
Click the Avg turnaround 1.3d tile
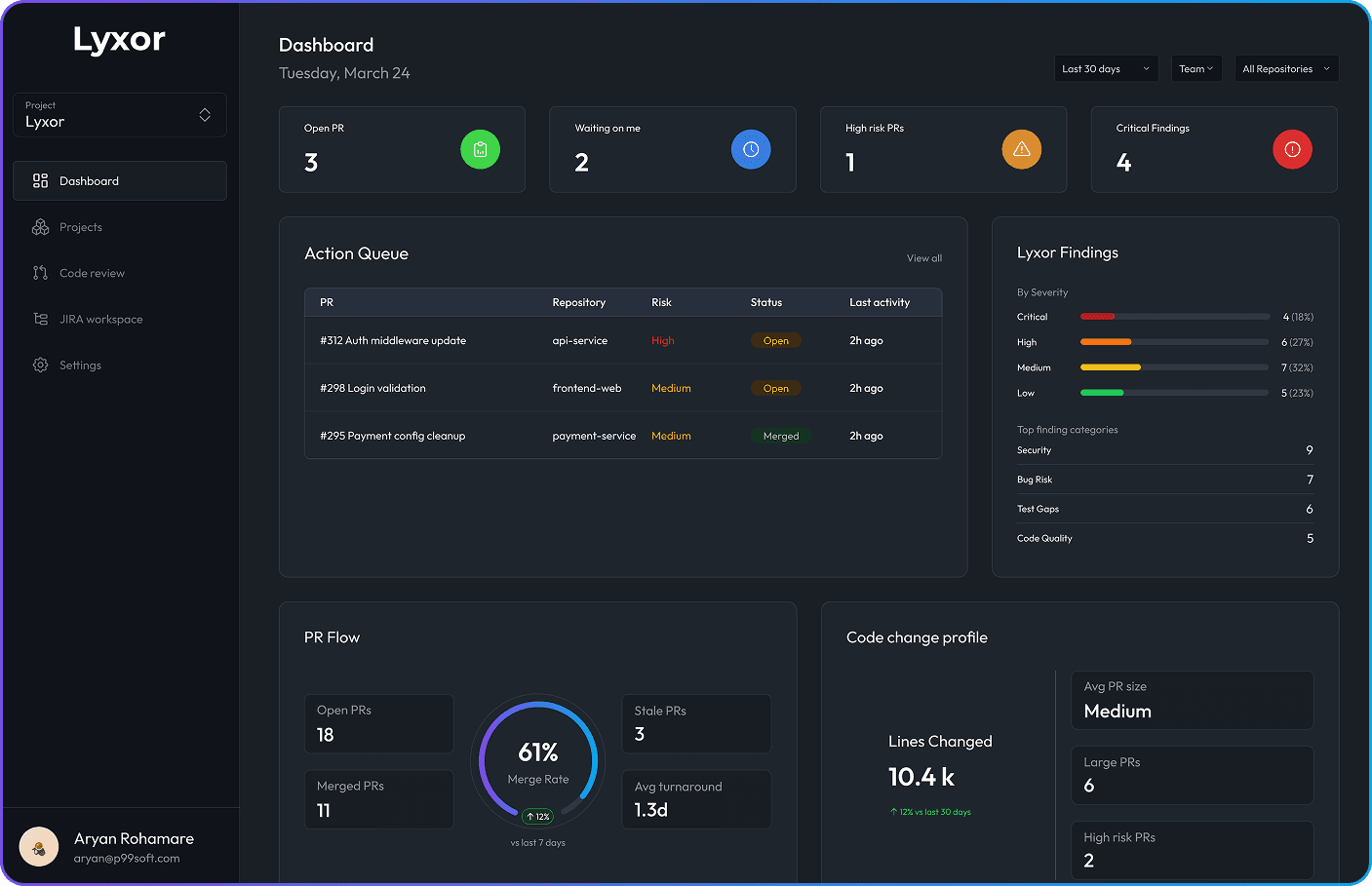(x=696, y=799)
